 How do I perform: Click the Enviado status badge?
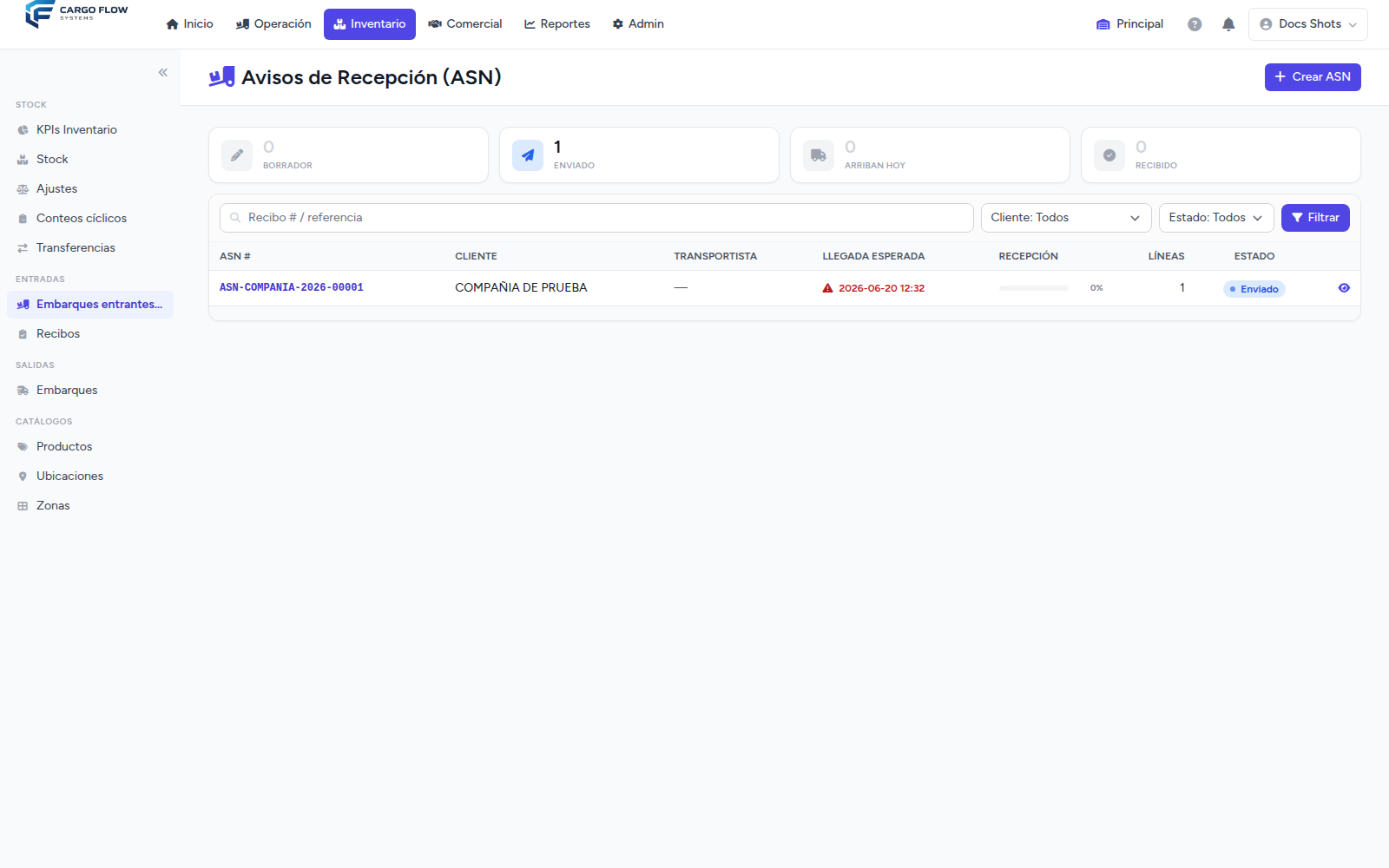[1254, 289]
